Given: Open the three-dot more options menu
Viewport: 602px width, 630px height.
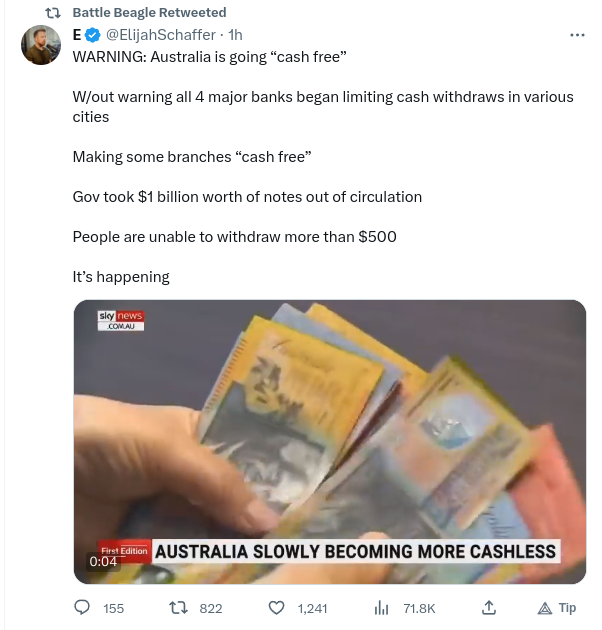Looking at the screenshot, I should [x=577, y=35].
